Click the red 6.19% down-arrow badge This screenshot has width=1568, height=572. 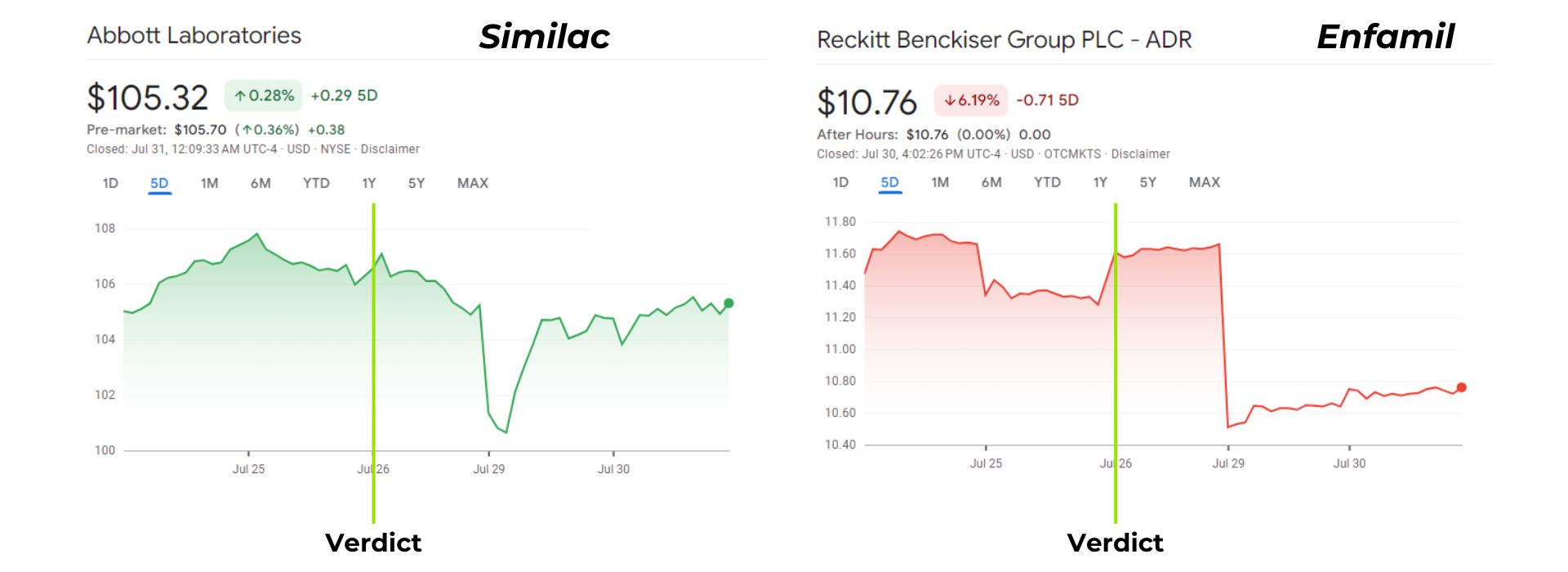click(x=971, y=101)
